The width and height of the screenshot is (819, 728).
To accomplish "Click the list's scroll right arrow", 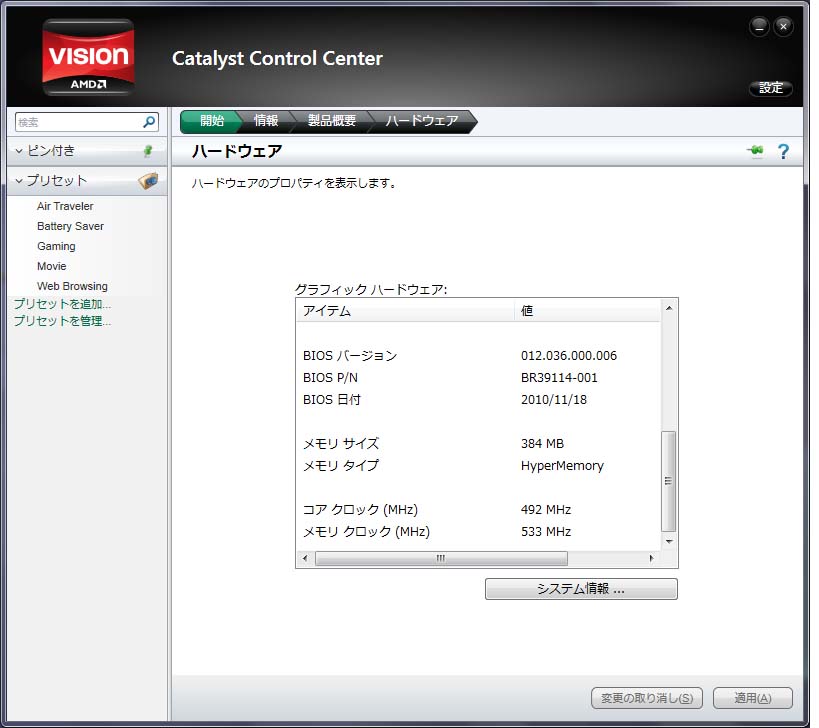I will (651, 558).
